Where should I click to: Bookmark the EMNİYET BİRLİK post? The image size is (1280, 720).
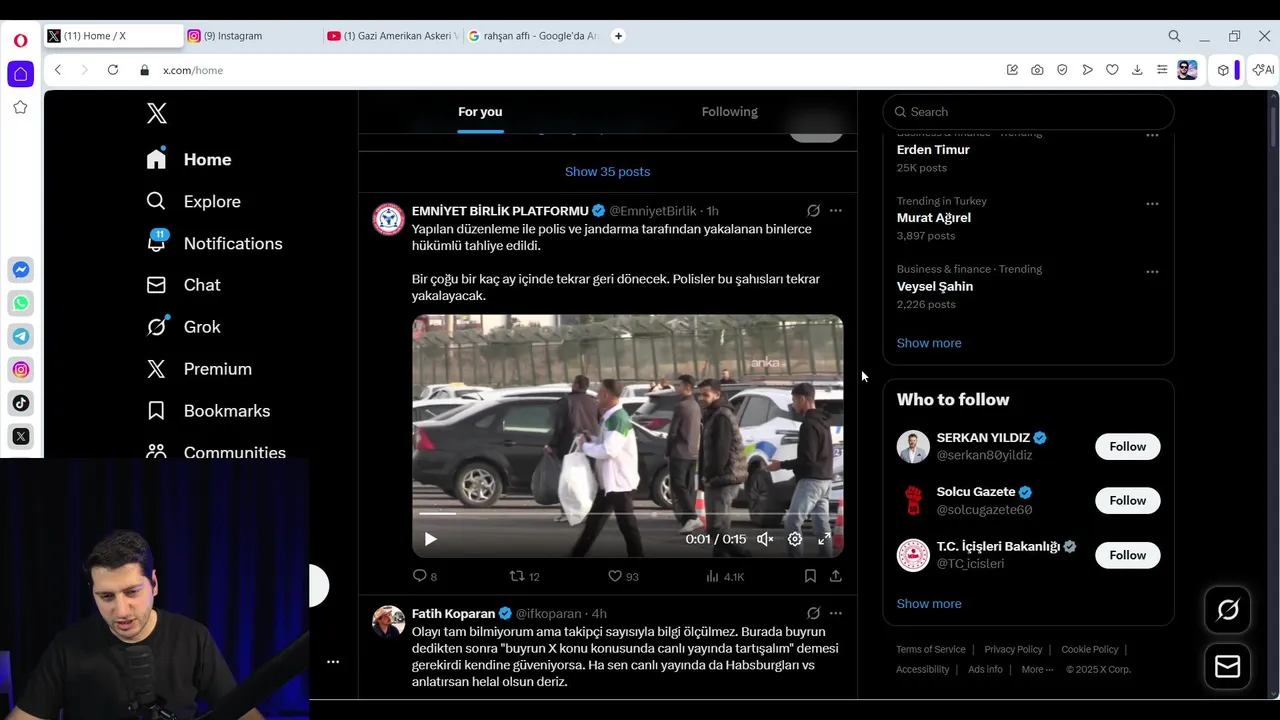pyautogui.click(x=810, y=576)
